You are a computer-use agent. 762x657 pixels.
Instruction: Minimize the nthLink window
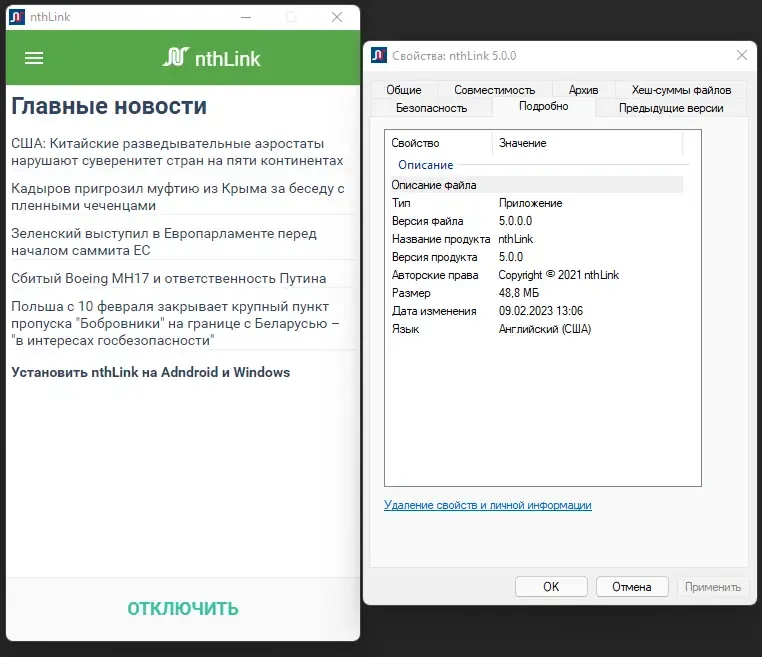pyautogui.click(x=246, y=17)
